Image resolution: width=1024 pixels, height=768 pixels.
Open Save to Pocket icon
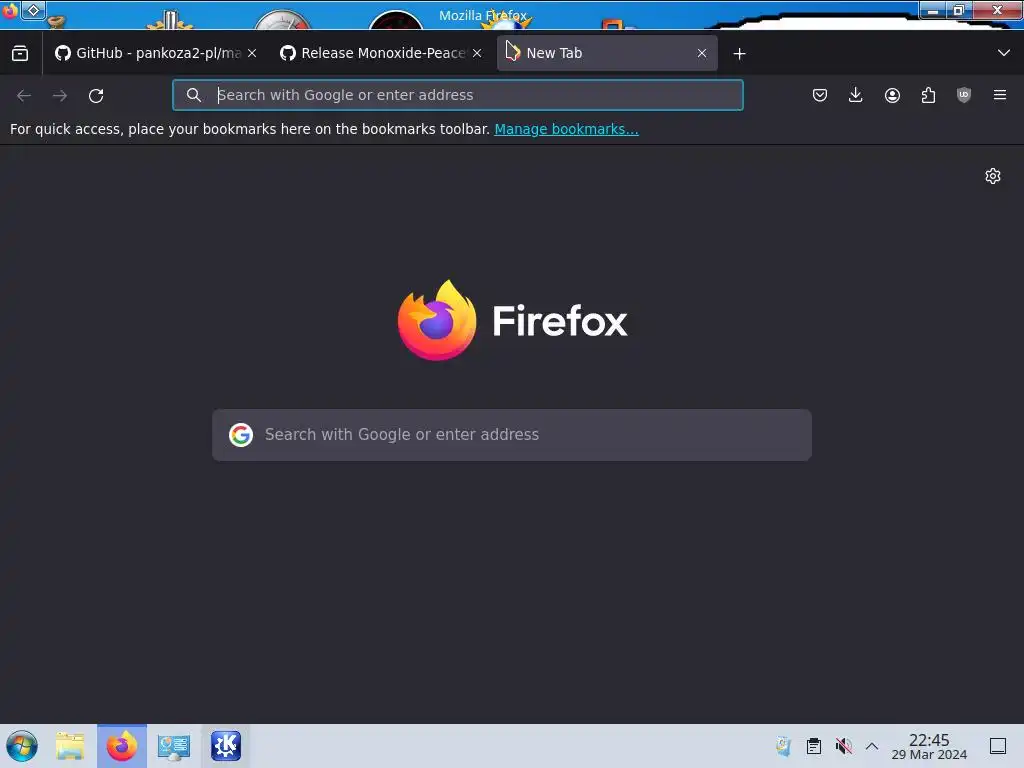[x=820, y=95]
